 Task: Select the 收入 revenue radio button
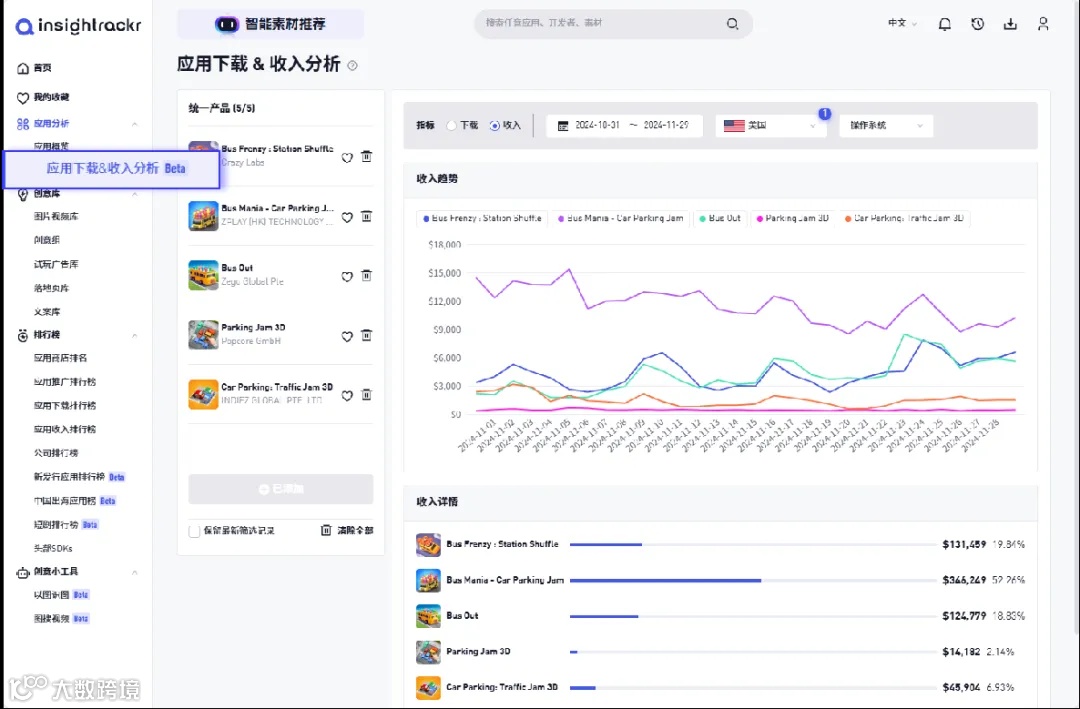point(495,126)
